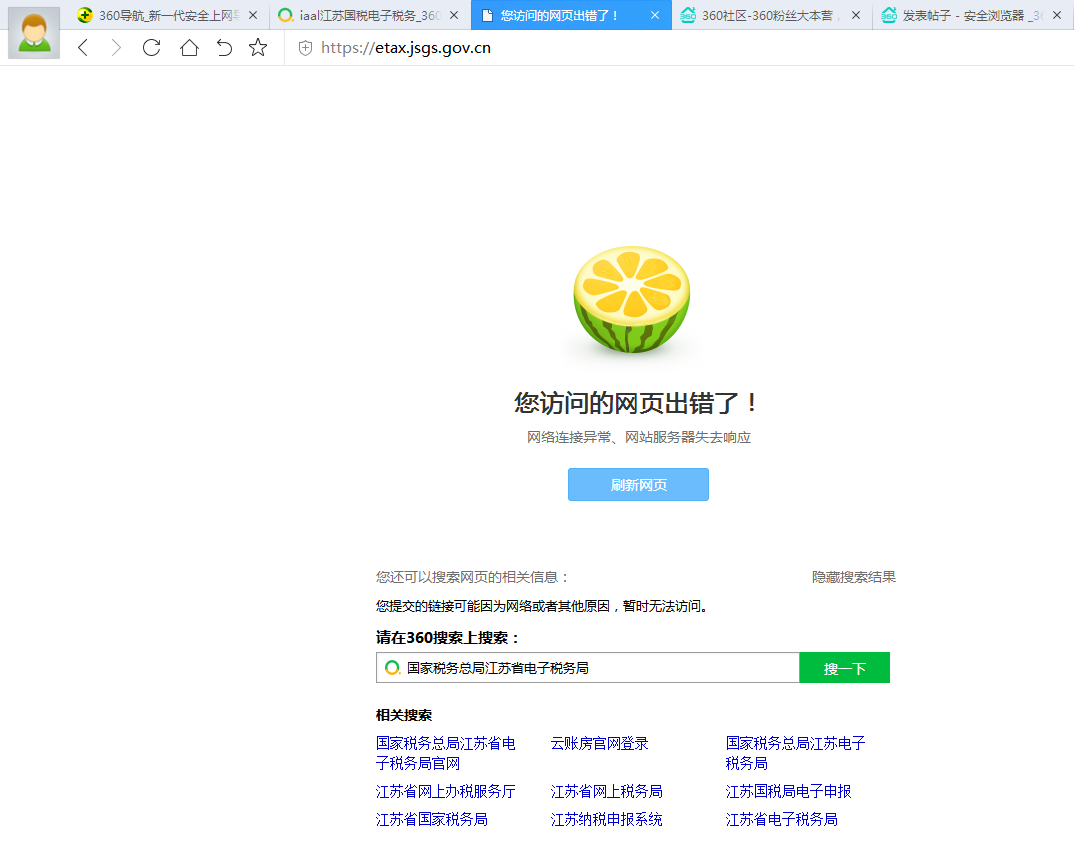Reload the page using the refresh icon

[x=151, y=47]
